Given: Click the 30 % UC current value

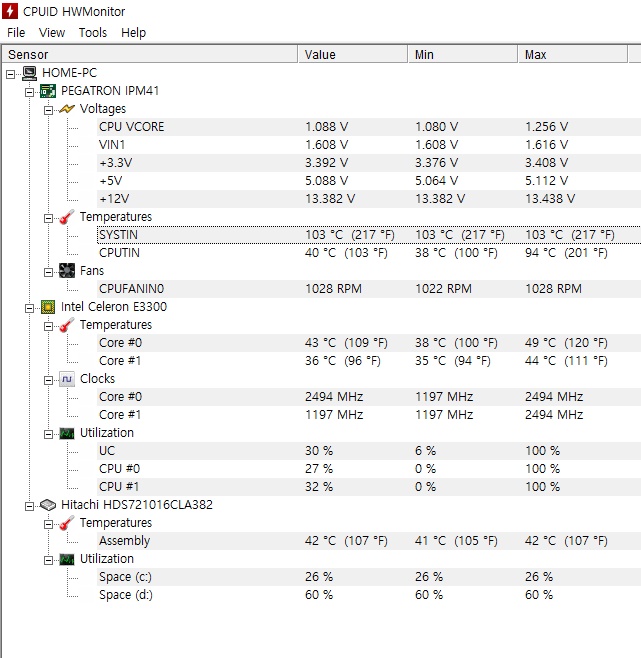Looking at the screenshot, I should click(x=319, y=451).
